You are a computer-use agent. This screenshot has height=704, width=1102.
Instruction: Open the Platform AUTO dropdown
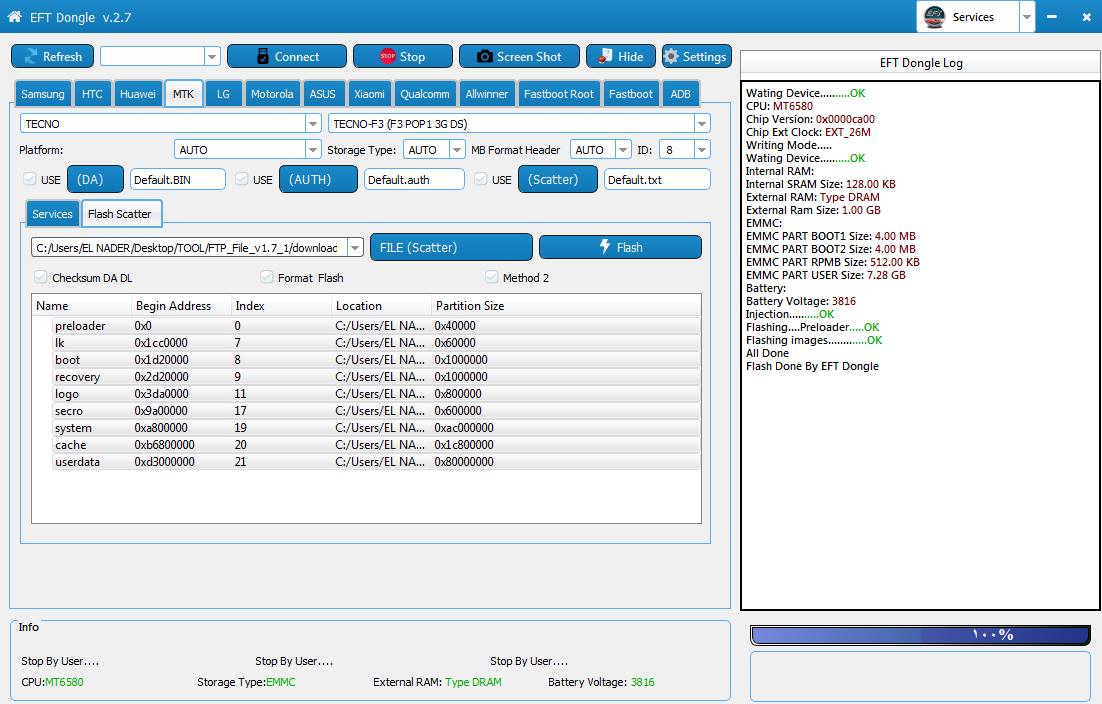click(313, 150)
